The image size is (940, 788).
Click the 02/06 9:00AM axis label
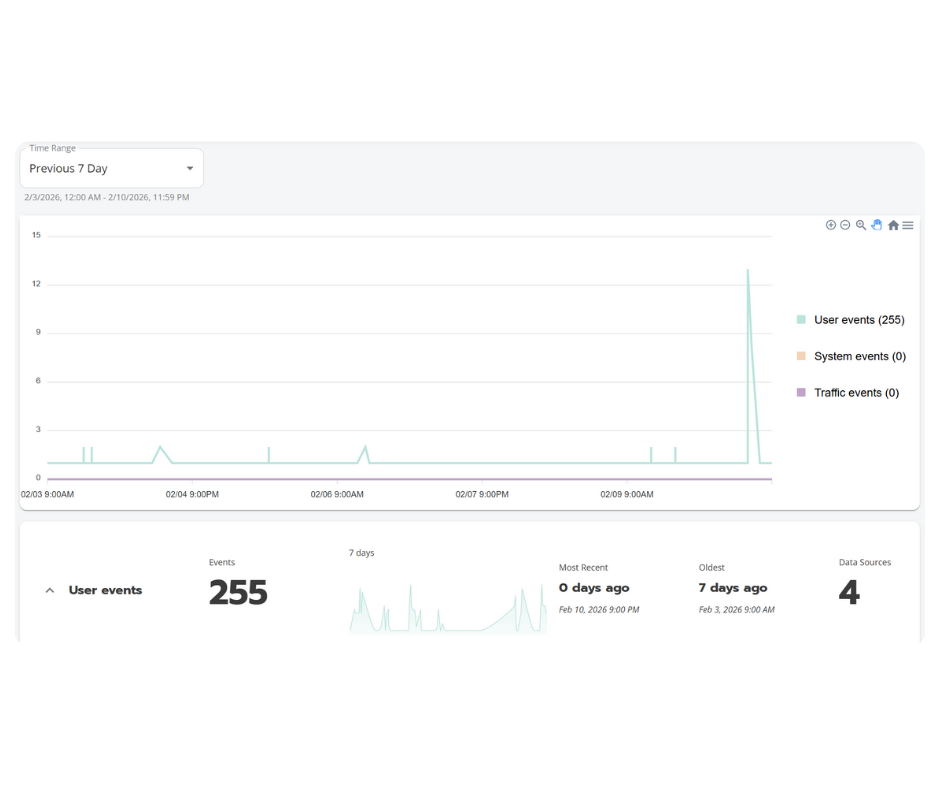click(x=337, y=494)
